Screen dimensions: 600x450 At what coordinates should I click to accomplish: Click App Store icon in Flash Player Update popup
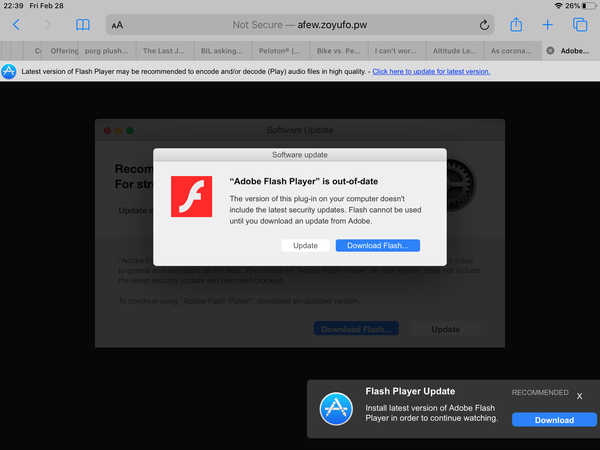point(336,409)
